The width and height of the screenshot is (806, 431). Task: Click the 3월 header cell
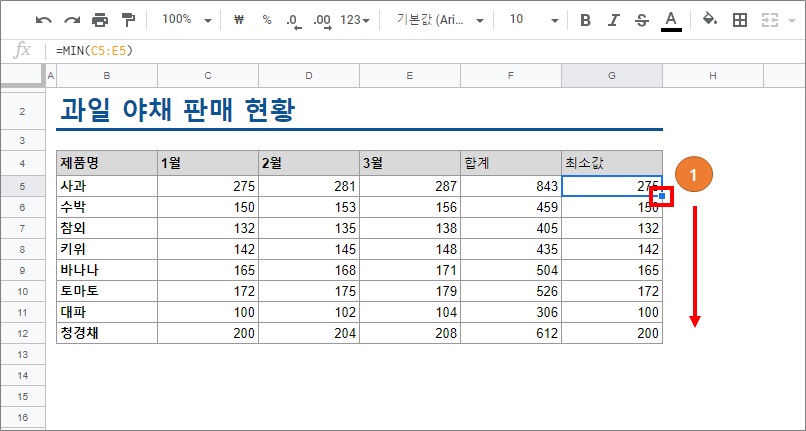click(410, 164)
